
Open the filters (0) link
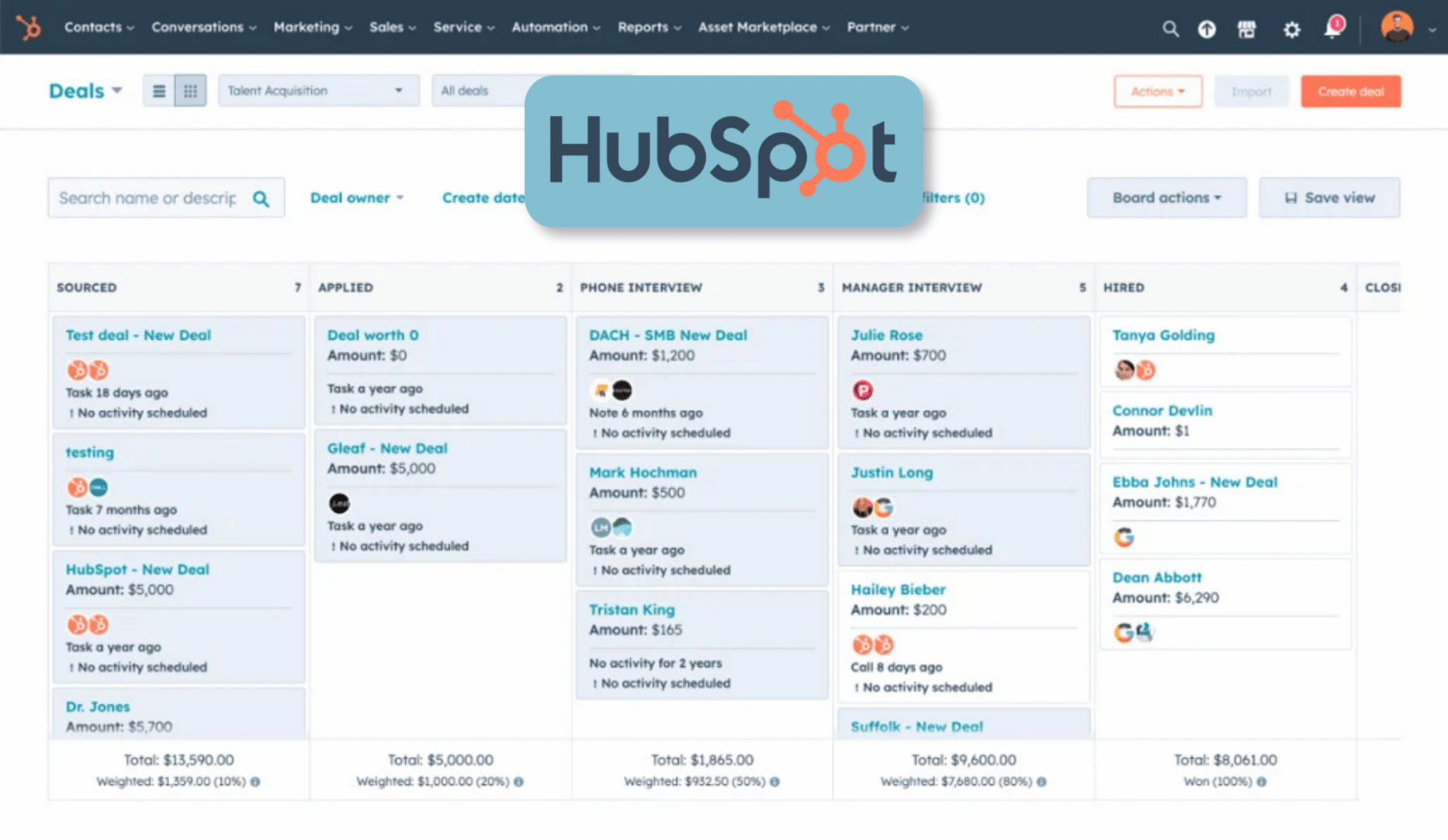[x=955, y=198]
